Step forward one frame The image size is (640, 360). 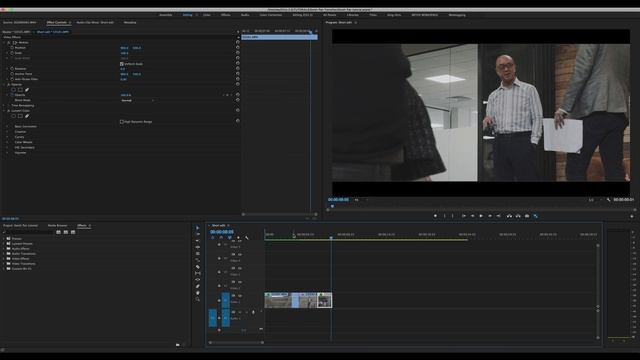coord(490,216)
